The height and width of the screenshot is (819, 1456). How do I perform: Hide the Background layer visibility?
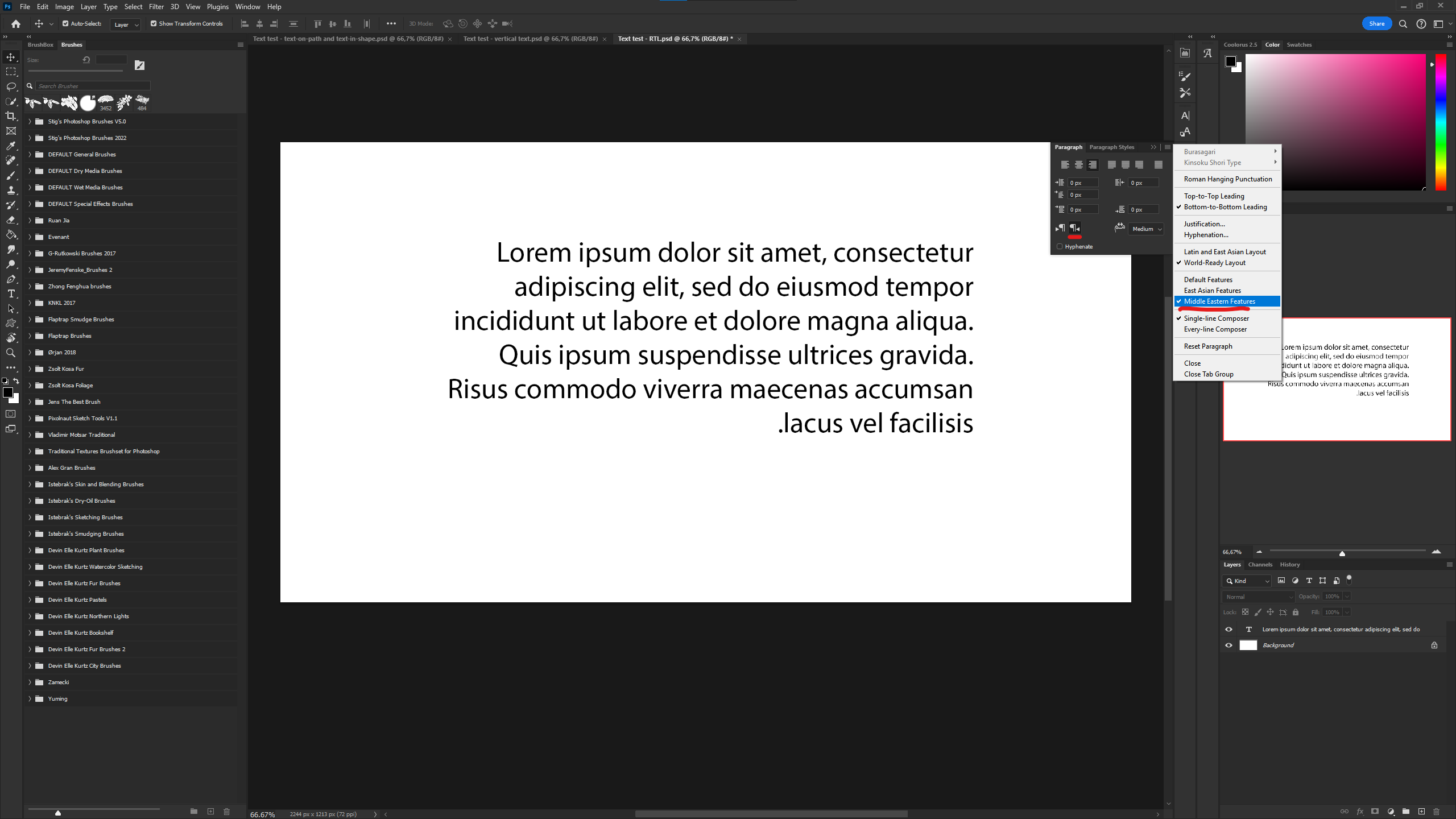[1228, 645]
